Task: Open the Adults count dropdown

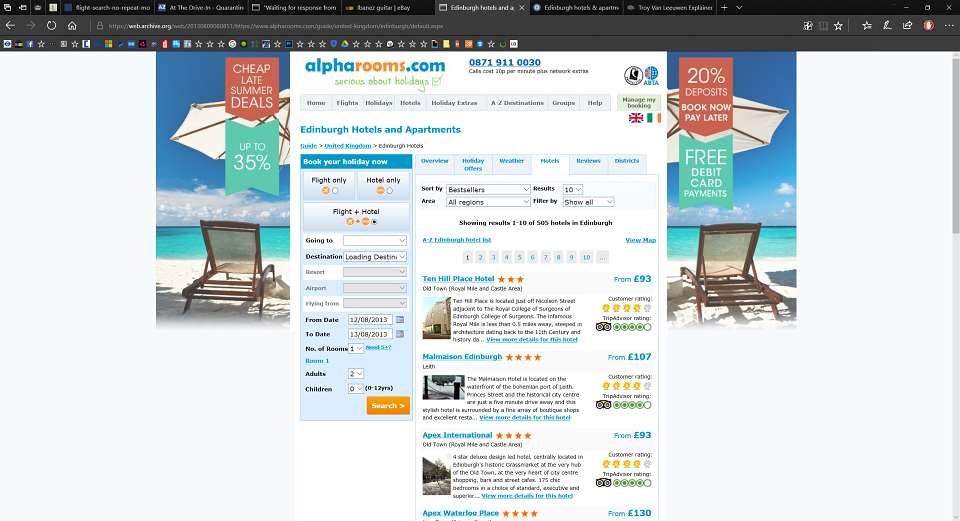Action: (356, 373)
